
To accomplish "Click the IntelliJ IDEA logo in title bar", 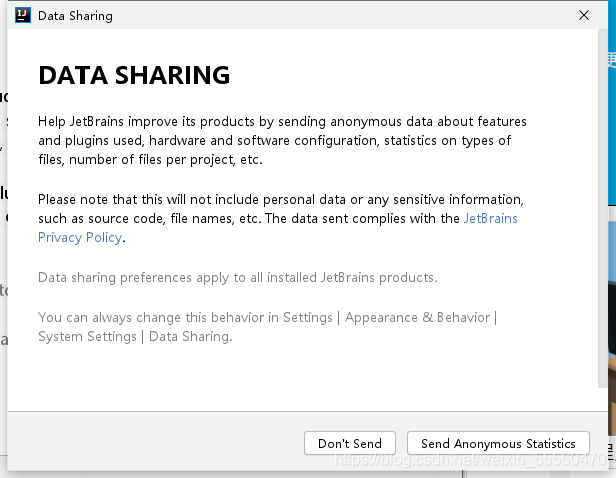I will (x=23, y=15).
